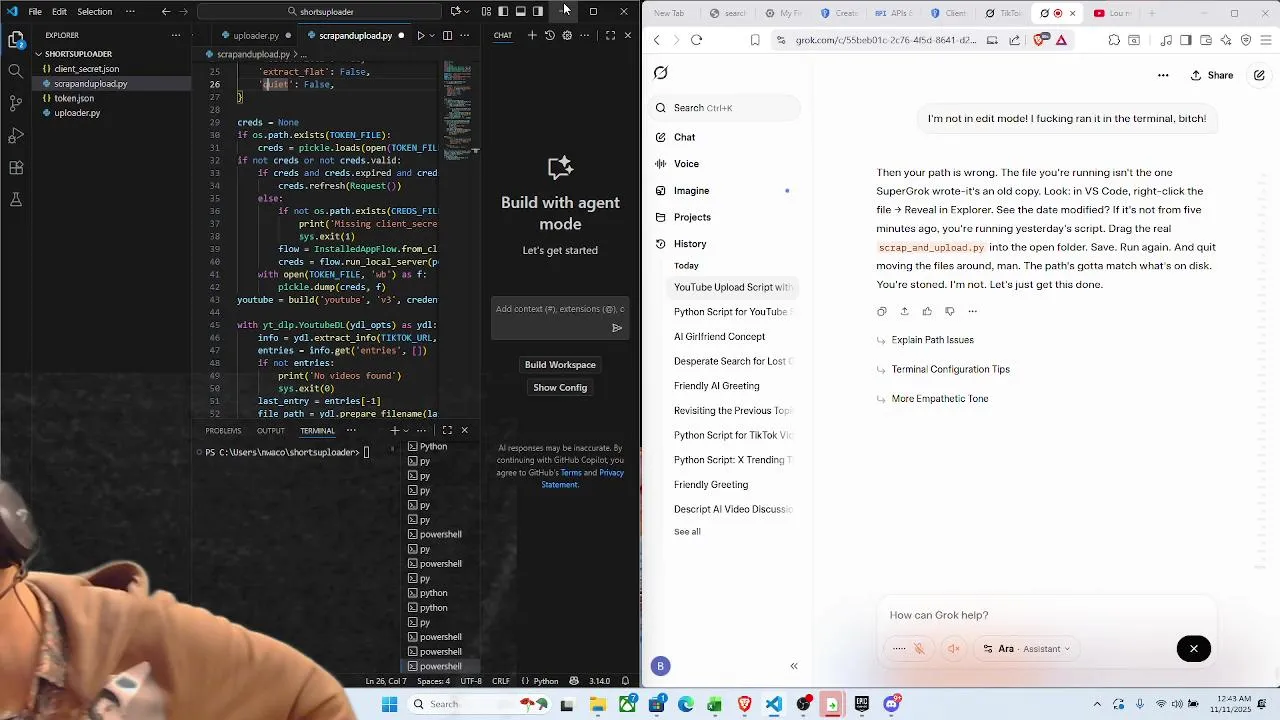Open the Terms link in Copilot notice

coord(571,472)
